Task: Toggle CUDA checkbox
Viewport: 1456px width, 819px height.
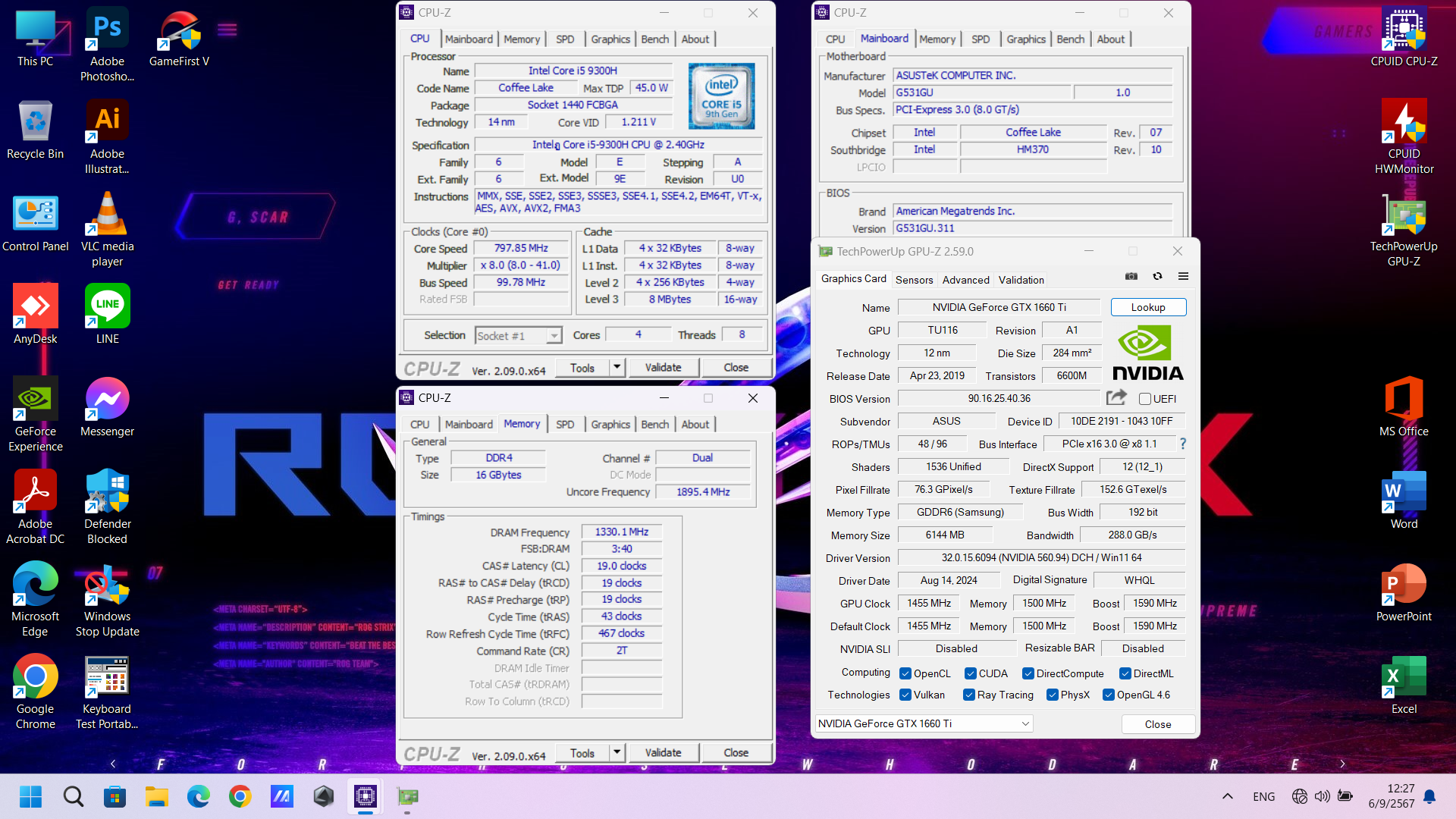Action: pos(970,673)
